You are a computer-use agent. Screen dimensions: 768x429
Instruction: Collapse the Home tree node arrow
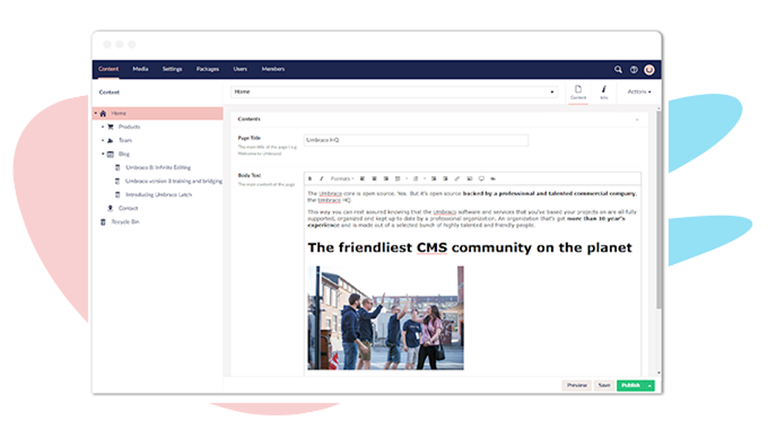pos(96,113)
